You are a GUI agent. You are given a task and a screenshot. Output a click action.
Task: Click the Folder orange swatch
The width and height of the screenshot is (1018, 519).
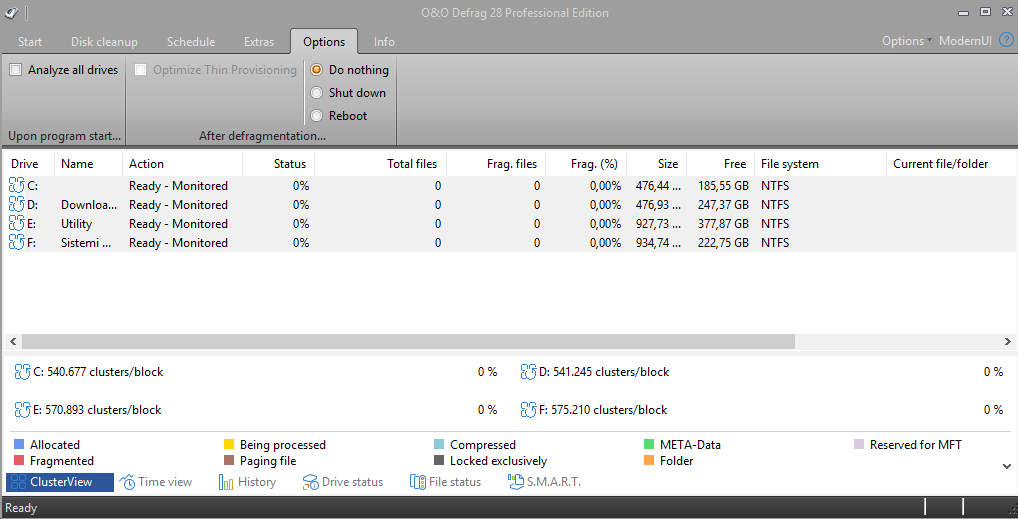tap(649, 461)
